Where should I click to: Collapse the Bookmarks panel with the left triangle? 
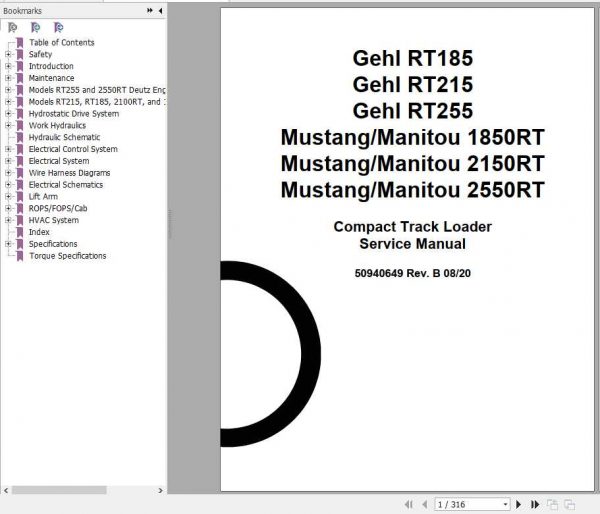(160, 11)
